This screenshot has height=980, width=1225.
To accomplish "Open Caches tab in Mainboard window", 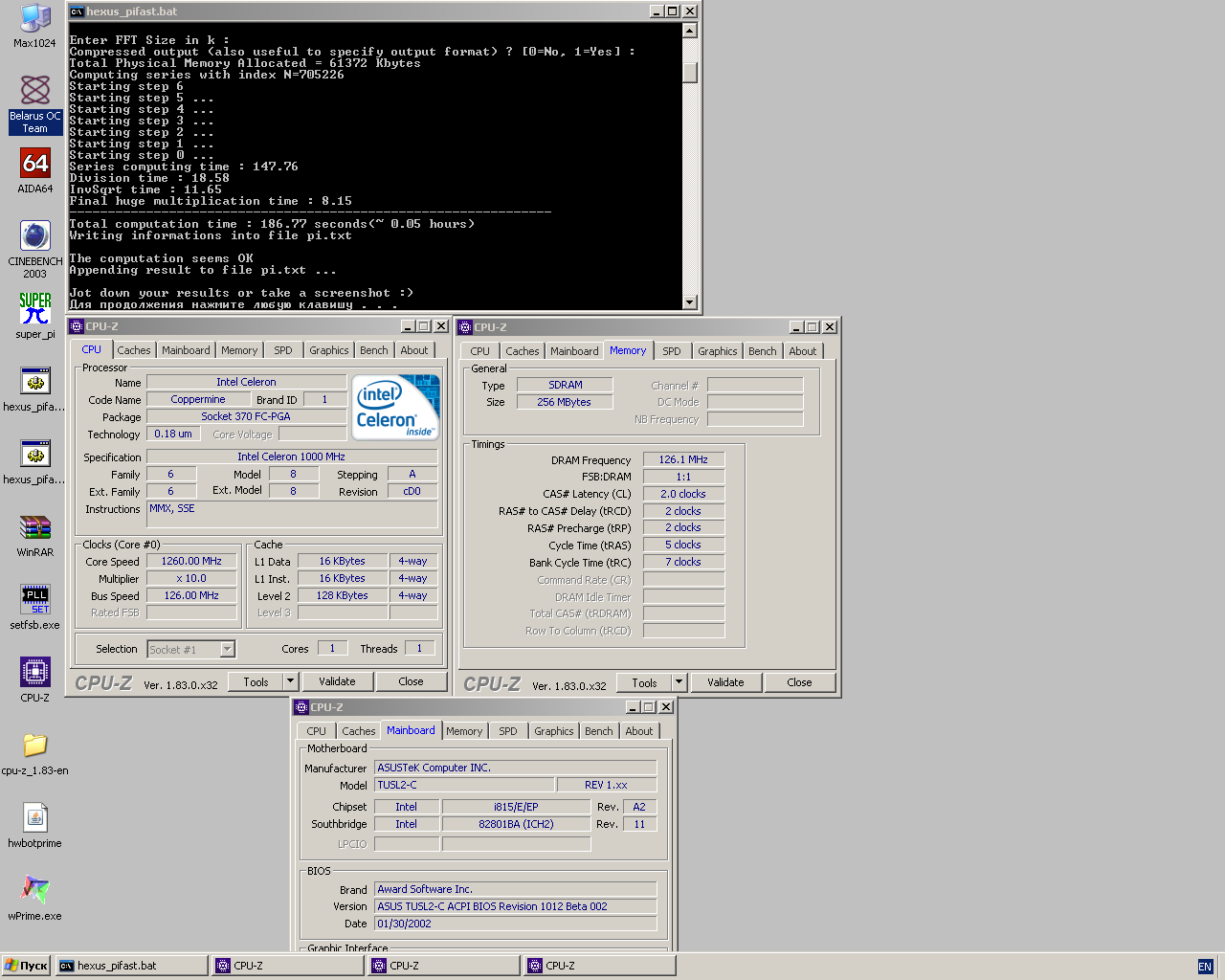I will click(359, 731).
